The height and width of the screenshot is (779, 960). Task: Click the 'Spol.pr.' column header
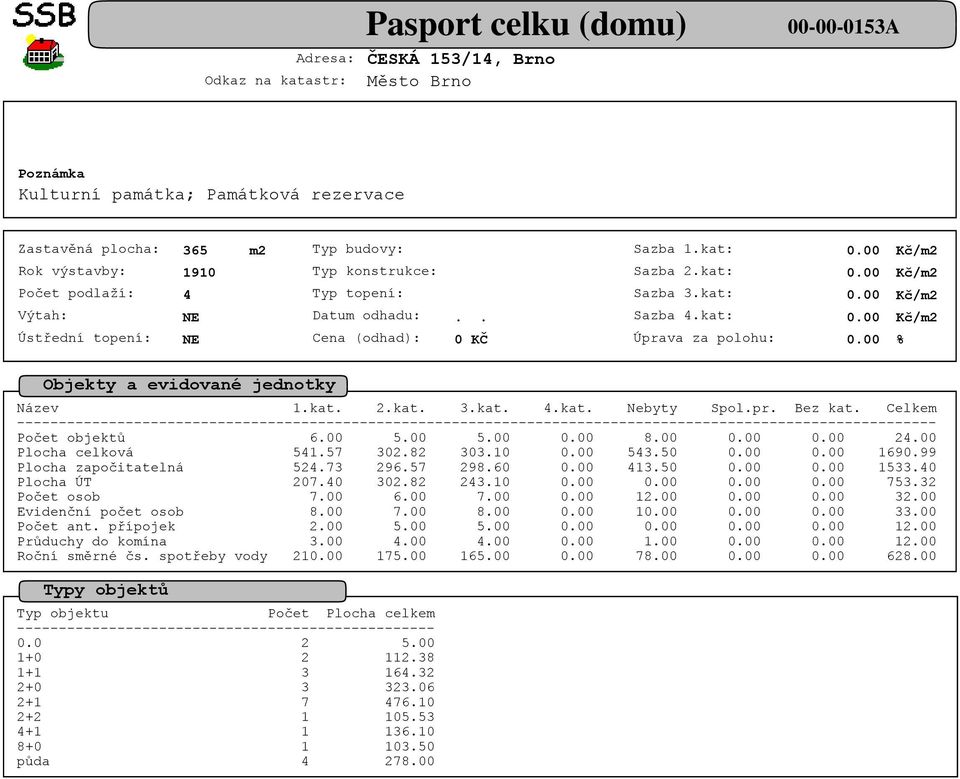pos(743,408)
